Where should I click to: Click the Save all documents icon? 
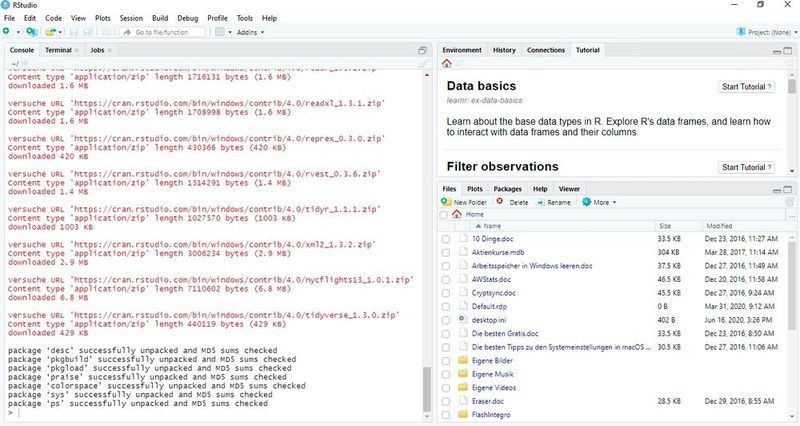pyautogui.click(x=88, y=32)
